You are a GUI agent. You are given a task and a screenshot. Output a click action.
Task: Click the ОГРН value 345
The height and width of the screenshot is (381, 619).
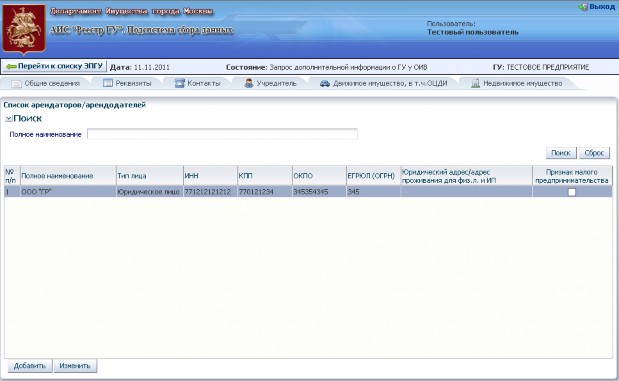(373, 192)
